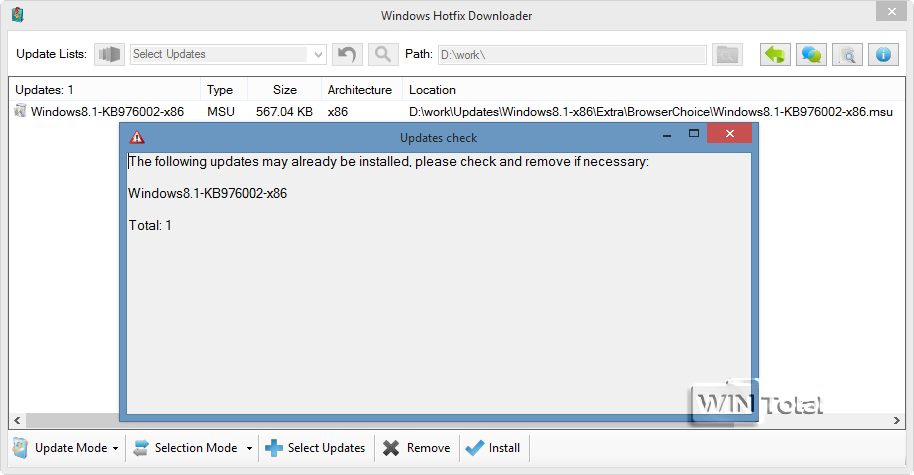Click the D:\work\Updates location path cell

click(651, 111)
